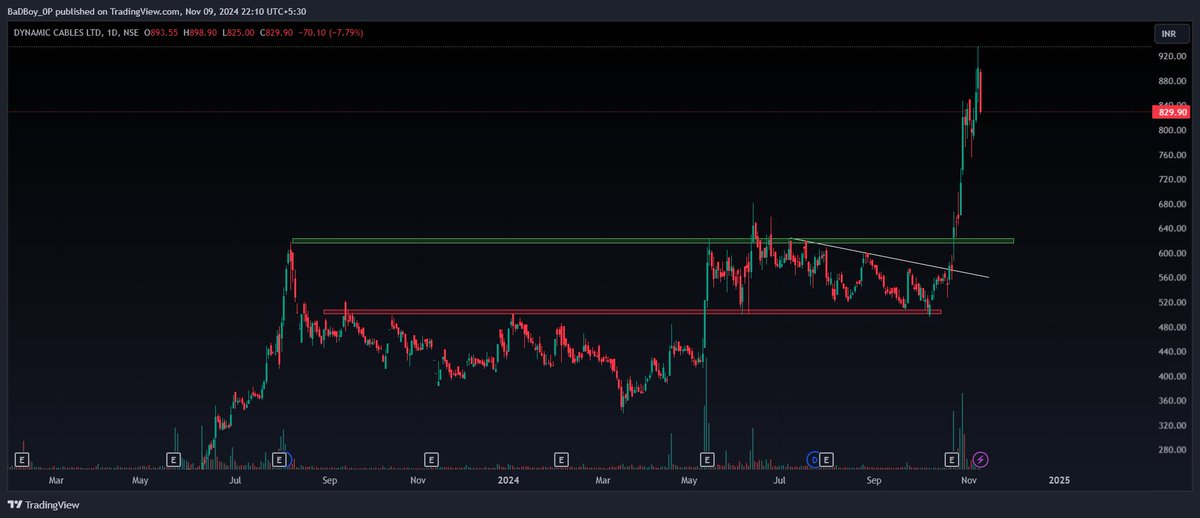This screenshot has width=1200, height=518.
Task: Click the 400.00 price axis label
Action: click(x=1171, y=376)
